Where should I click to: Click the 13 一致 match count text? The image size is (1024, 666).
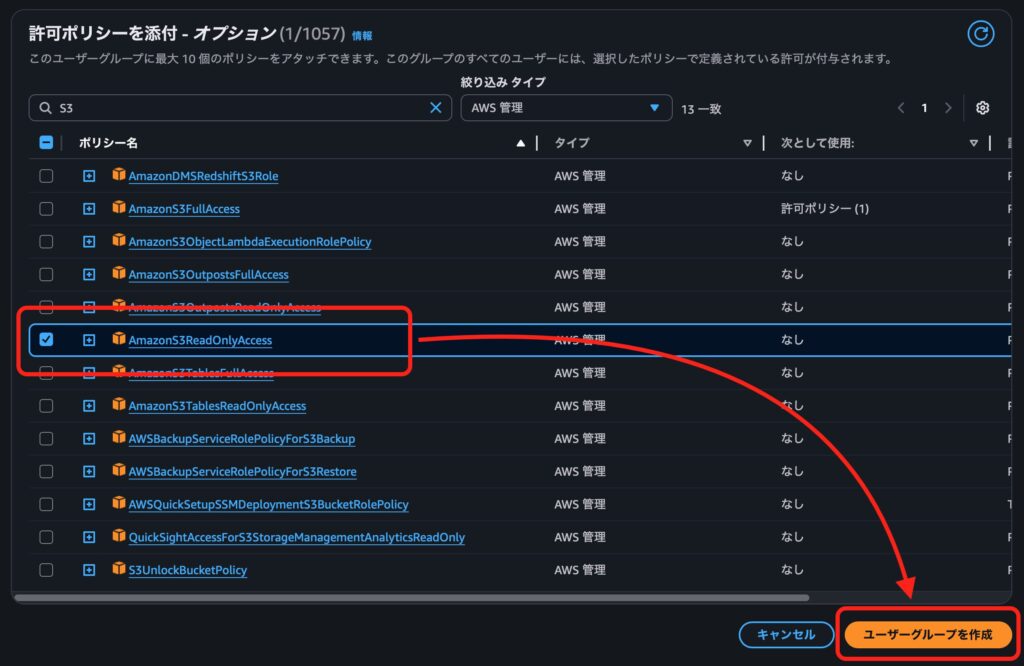[x=701, y=109]
